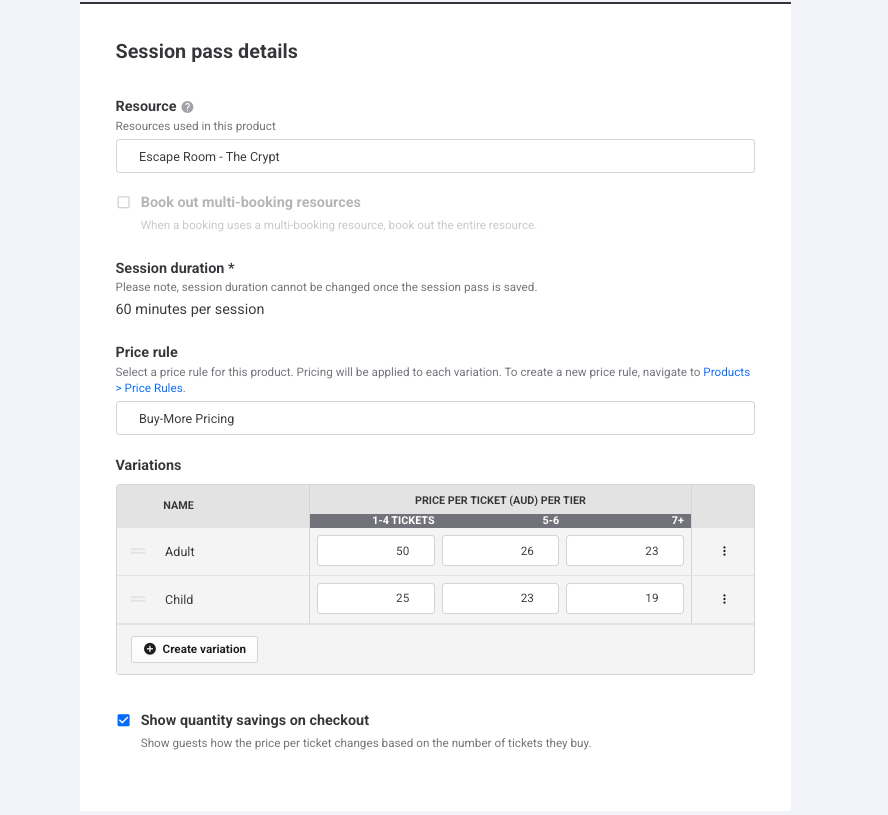Screen dimensions: 888x815
Task: Grab the Child row drag handle
Action: tap(138, 599)
